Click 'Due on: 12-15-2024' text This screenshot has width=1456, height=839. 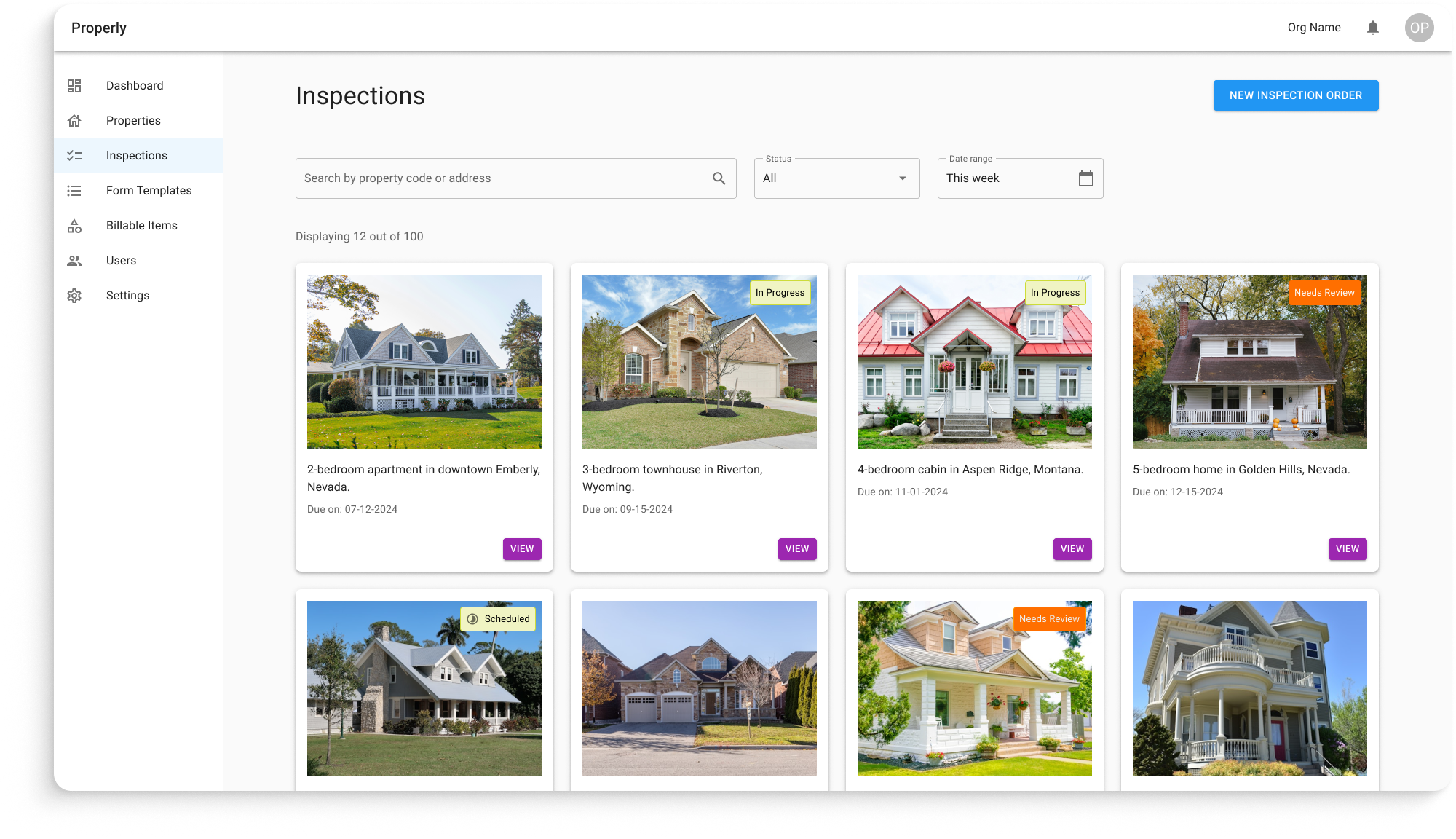1178,492
